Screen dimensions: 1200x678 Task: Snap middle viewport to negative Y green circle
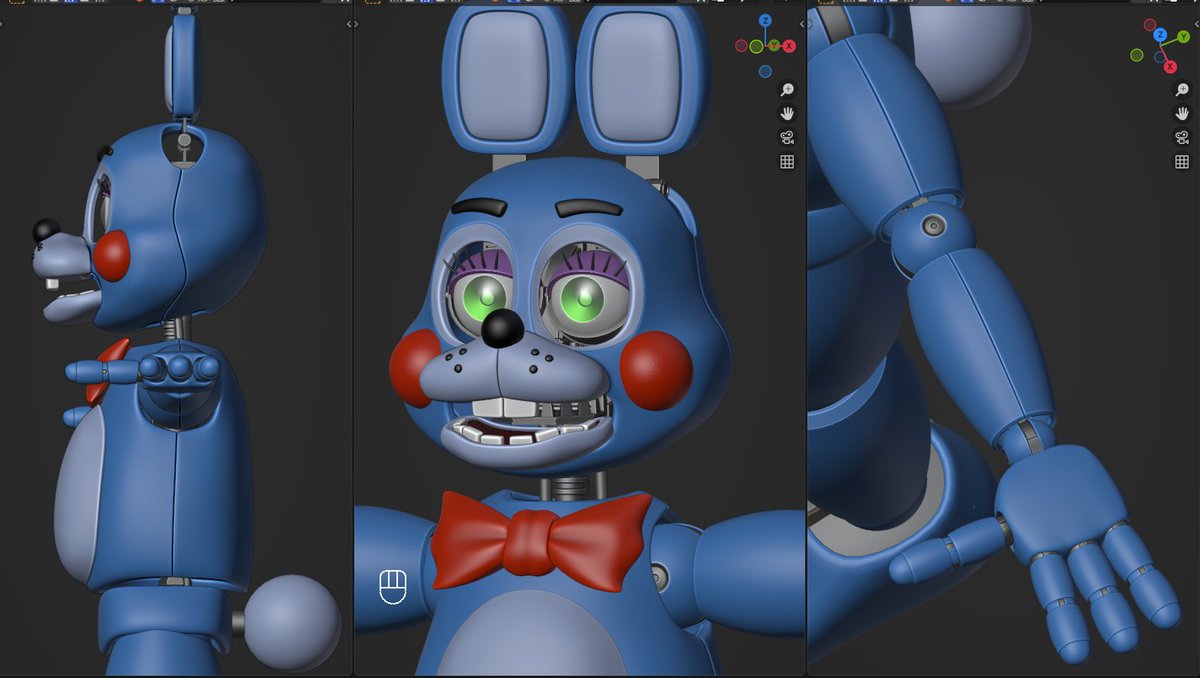click(756, 46)
